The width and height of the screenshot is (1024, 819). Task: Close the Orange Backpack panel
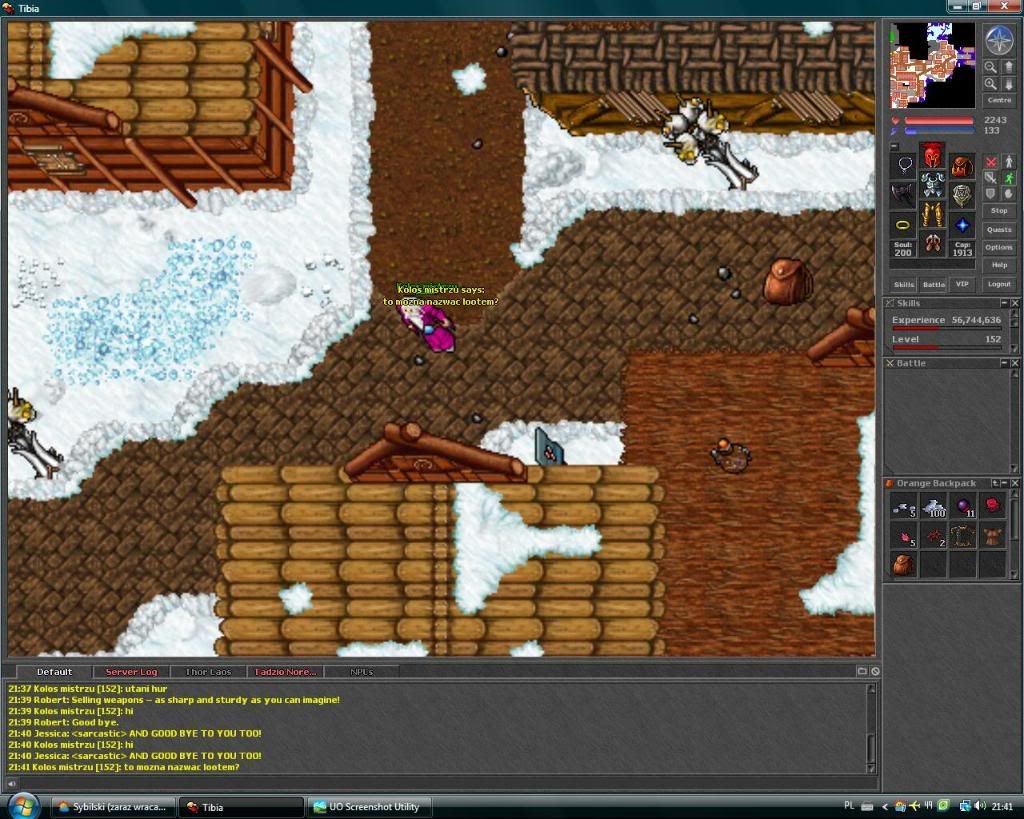[1015, 483]
